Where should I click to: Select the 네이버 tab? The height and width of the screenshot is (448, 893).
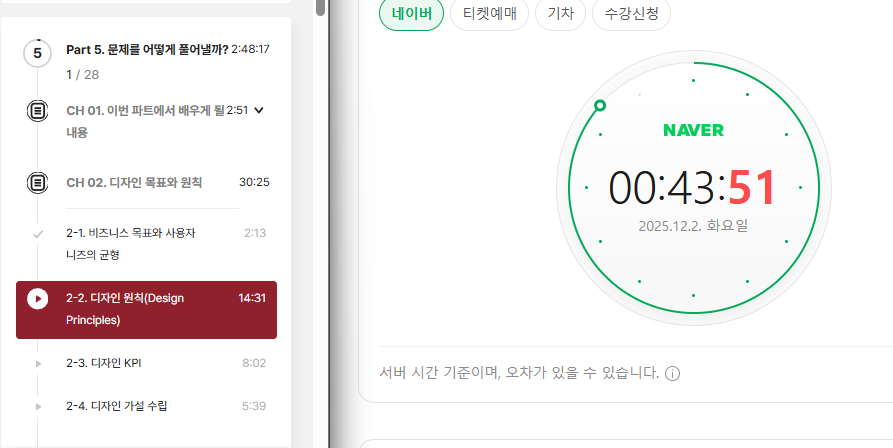click(411, 13)
